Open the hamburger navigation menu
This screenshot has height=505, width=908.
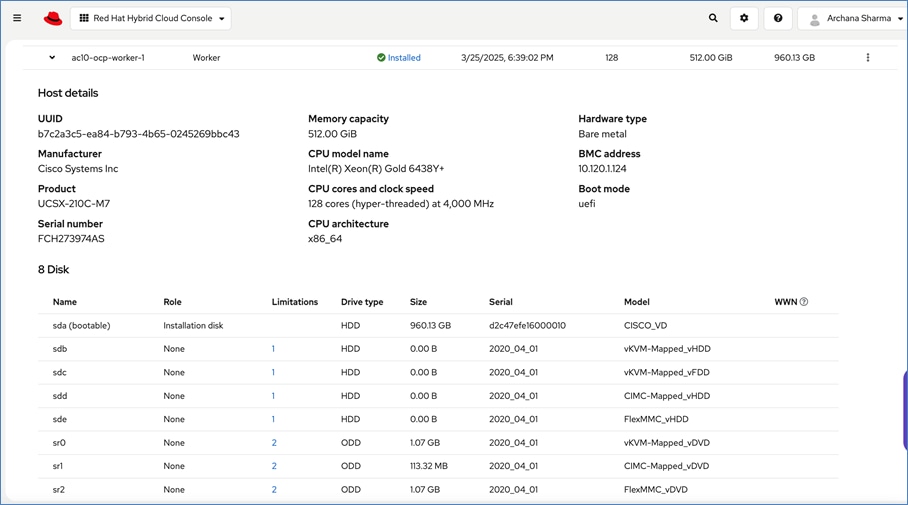point(17,18)
